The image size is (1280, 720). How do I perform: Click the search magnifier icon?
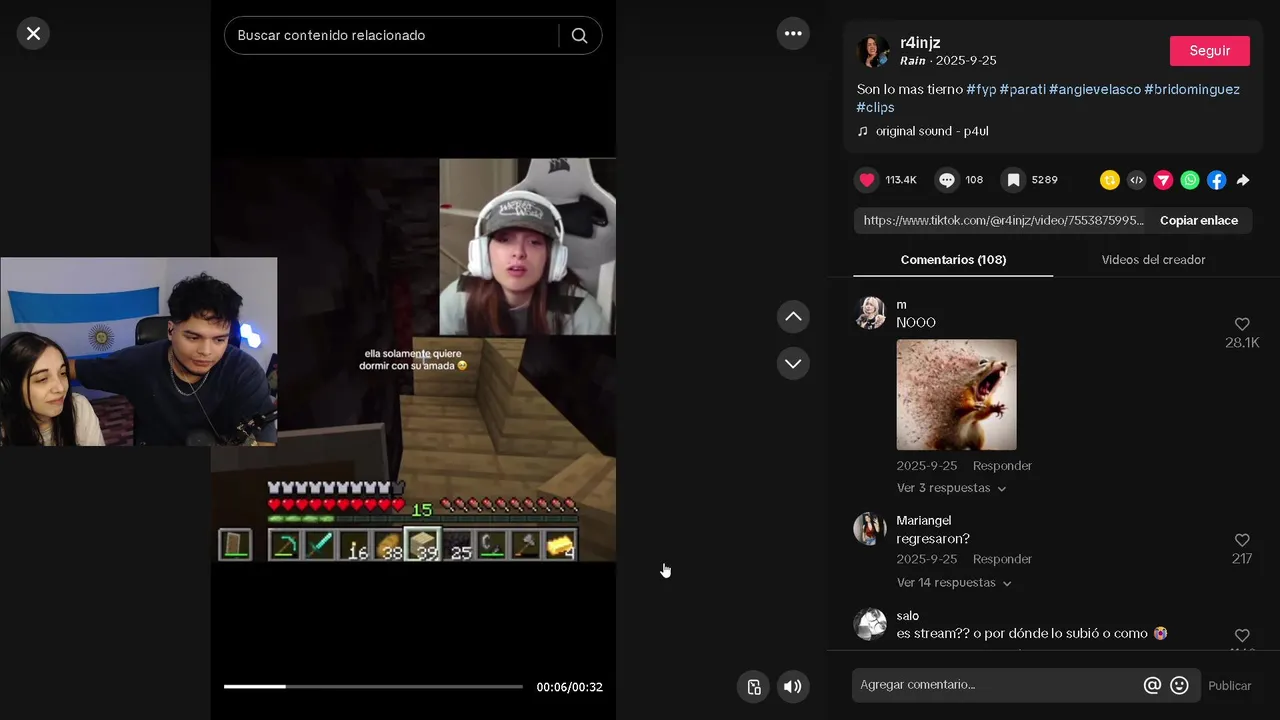[579, 35]
